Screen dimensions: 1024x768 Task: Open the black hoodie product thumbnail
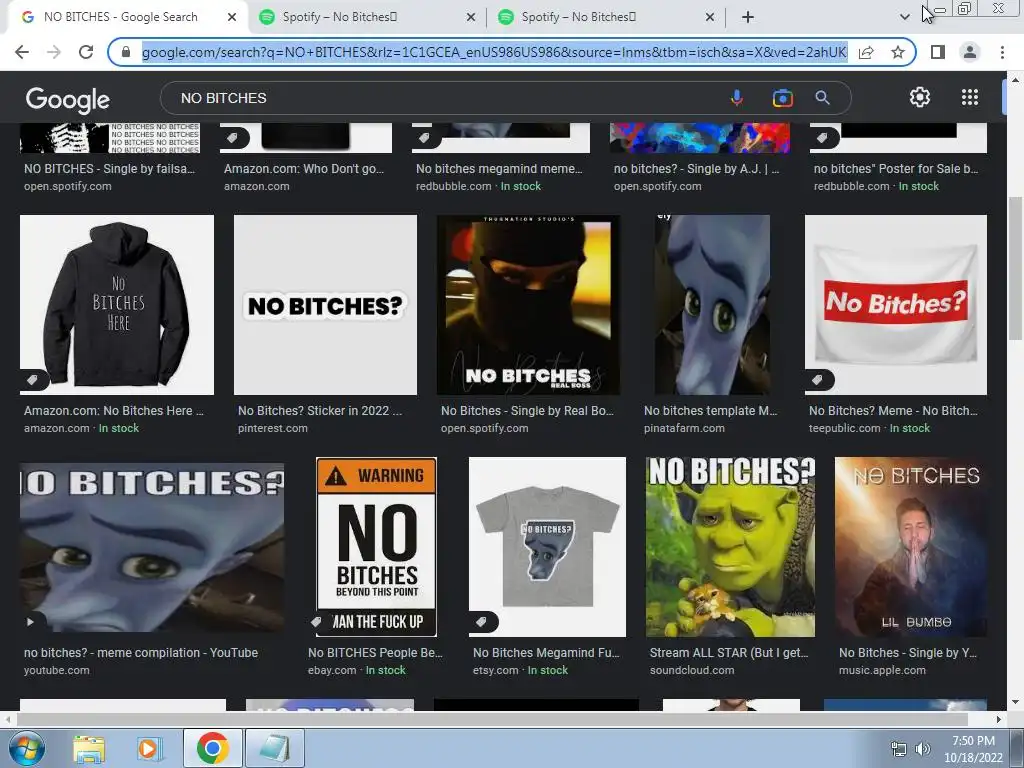[x=117, y=305]
